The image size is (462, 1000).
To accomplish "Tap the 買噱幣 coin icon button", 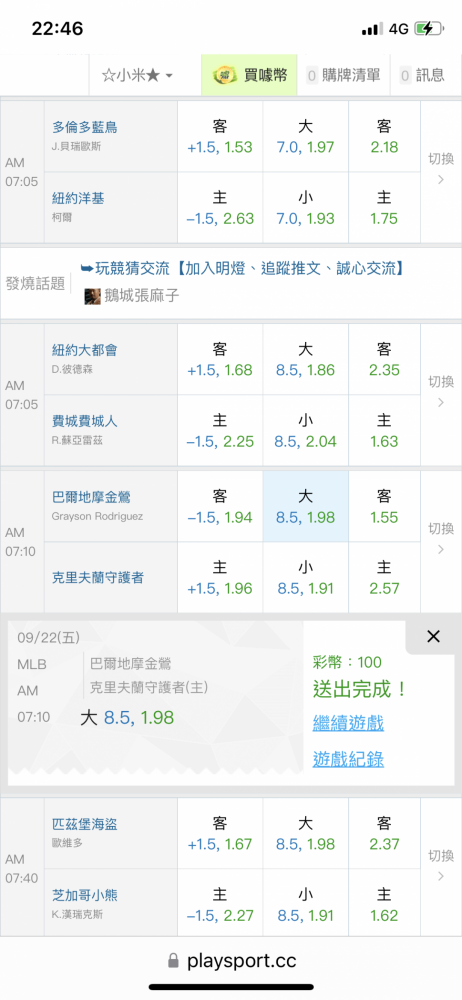I will click(223, 75).
